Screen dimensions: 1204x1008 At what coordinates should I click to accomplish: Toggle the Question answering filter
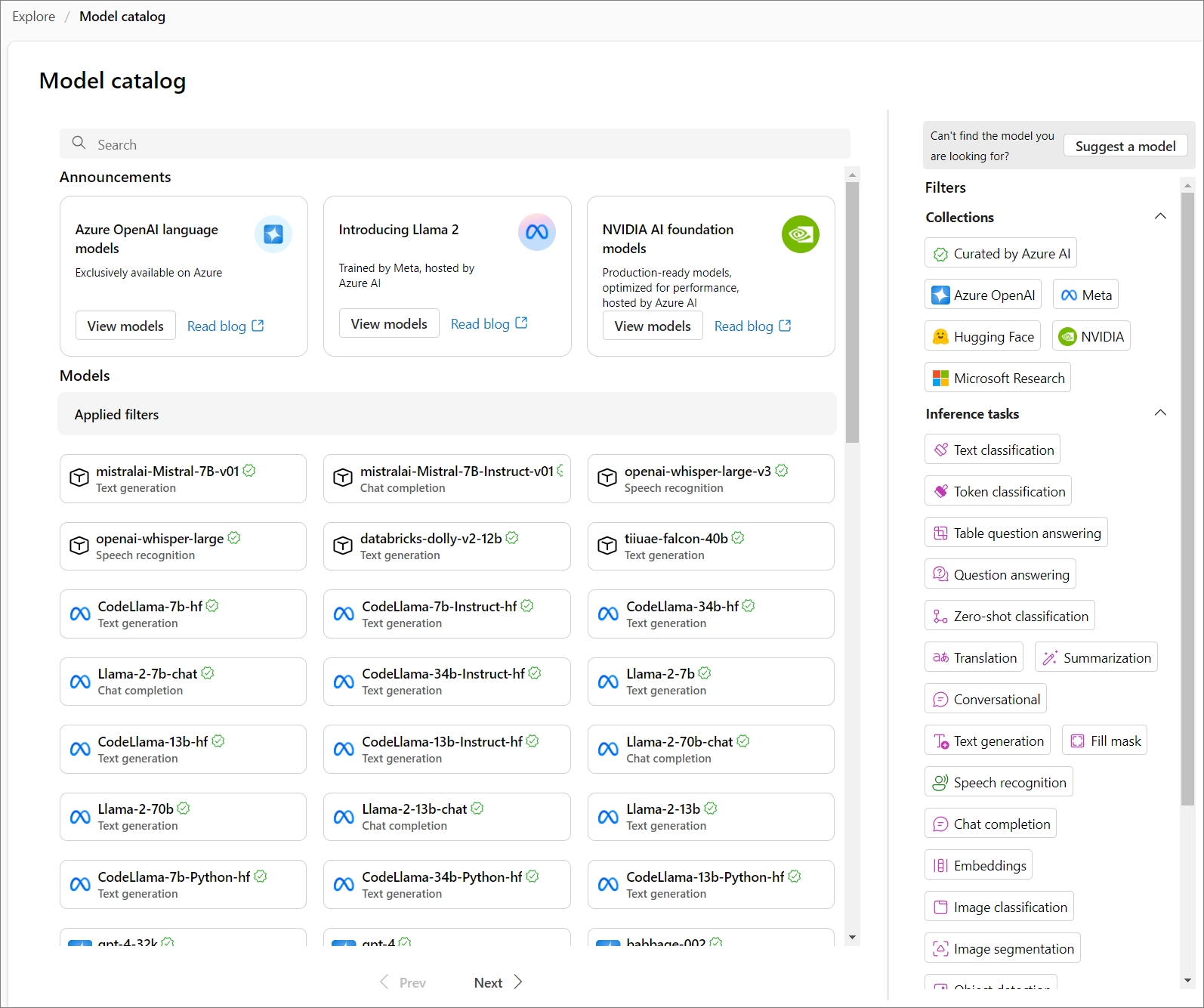tap(1000, 574)
